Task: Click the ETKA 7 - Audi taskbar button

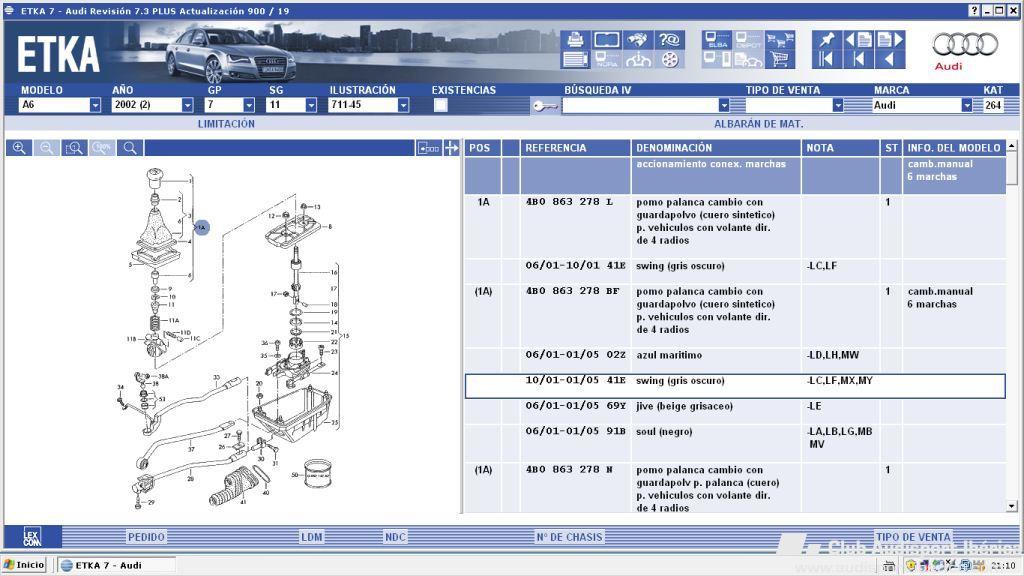Action: coord(116,565)
